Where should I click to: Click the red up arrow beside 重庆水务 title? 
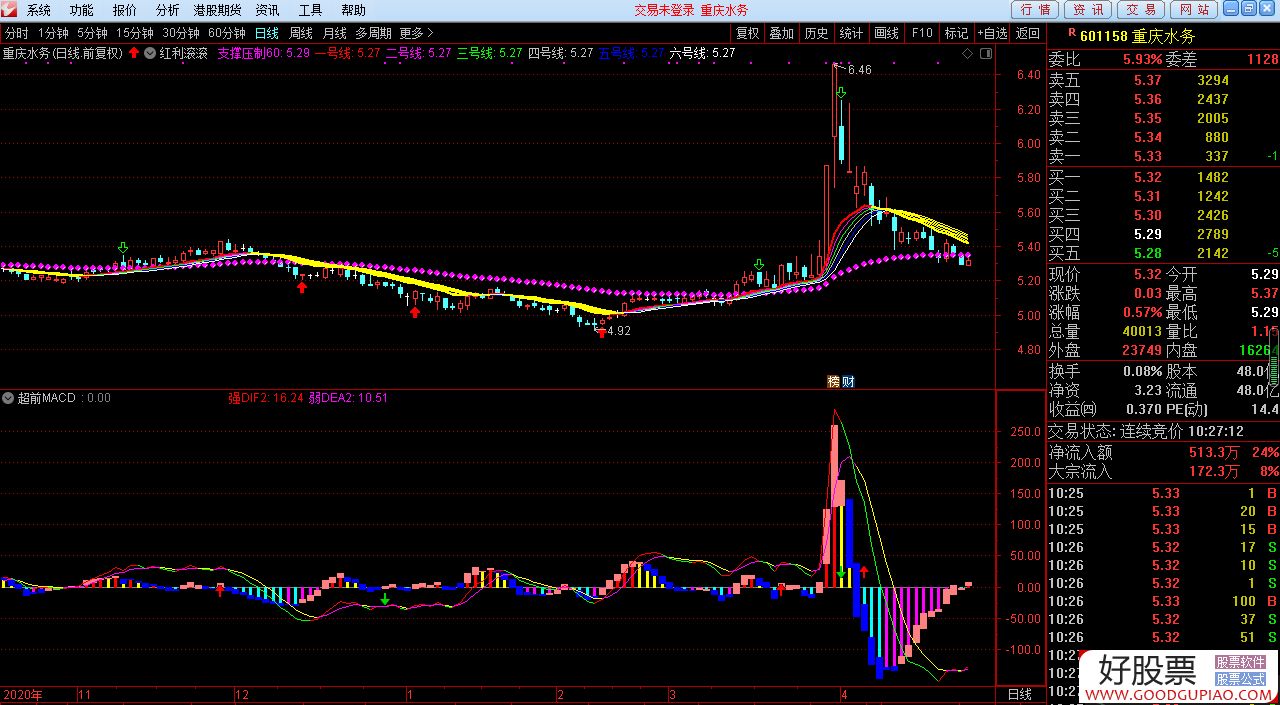click(133, 53)
